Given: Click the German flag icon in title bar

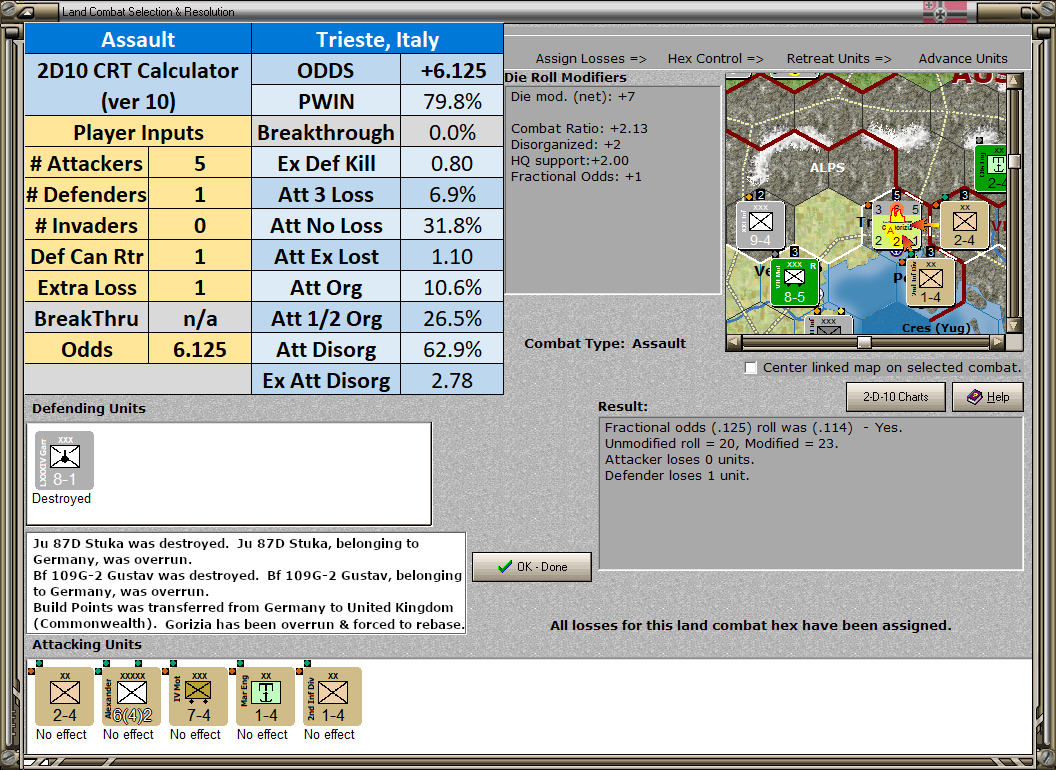Looking at the screenshot, I should pyautogui.click(x=944, y=12).
